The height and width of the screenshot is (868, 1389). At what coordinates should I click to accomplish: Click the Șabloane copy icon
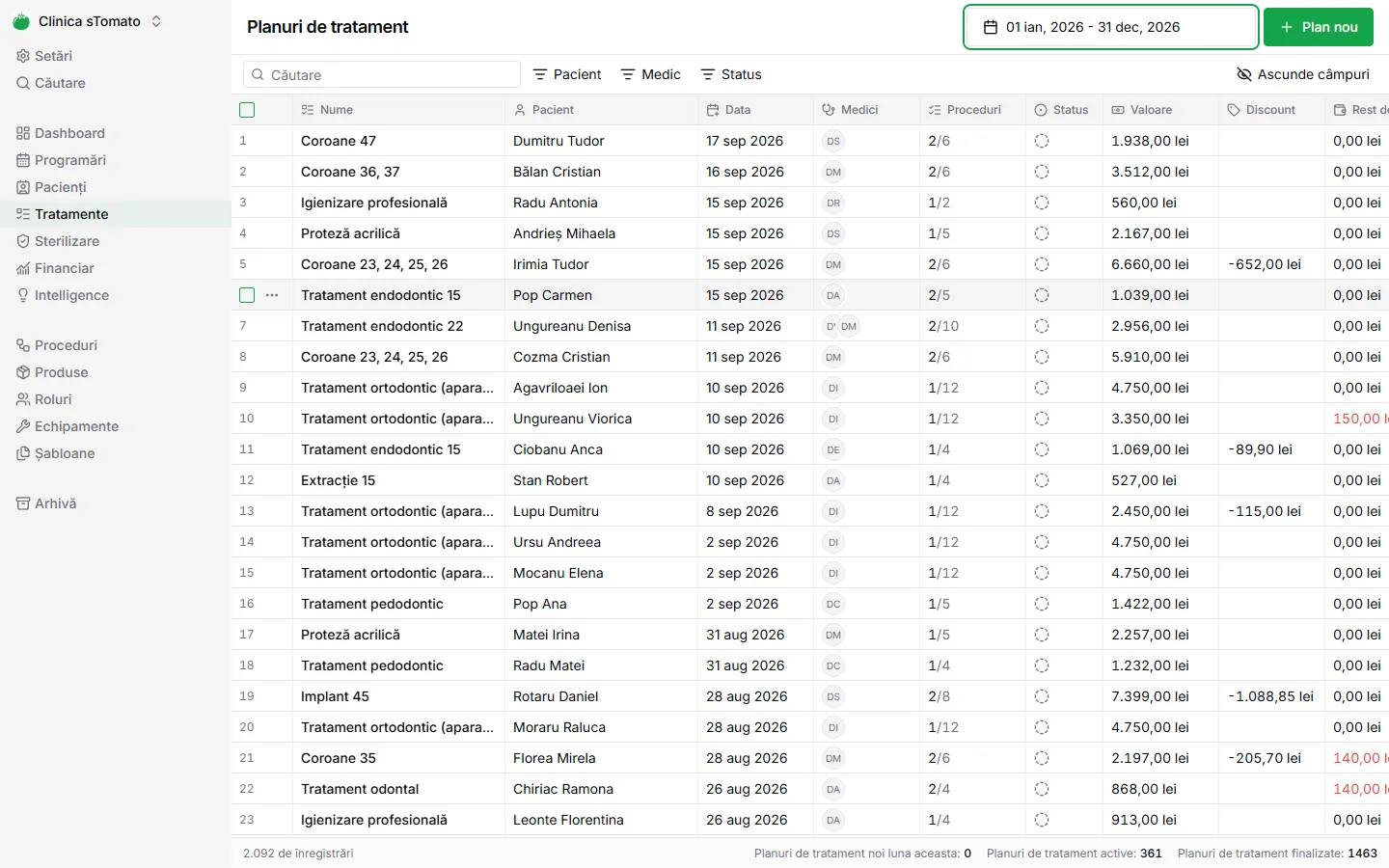tap(23, 453)
